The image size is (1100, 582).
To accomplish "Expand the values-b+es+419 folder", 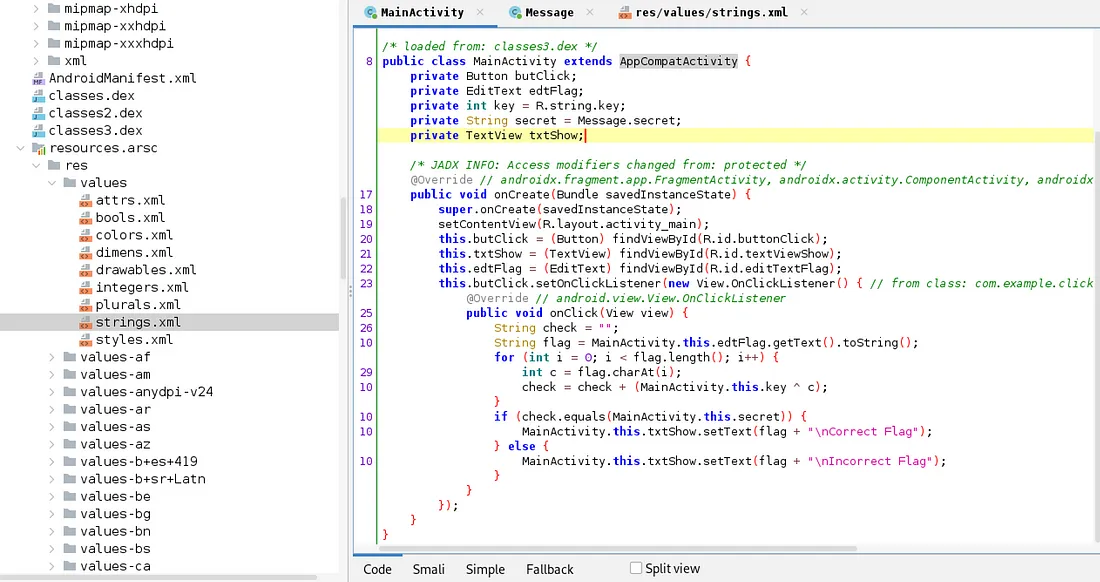I will coord(51,462).
